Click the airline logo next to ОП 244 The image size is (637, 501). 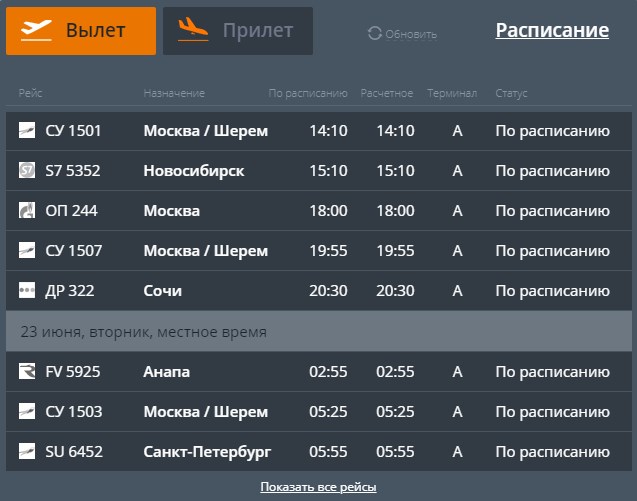pos(27,211)
